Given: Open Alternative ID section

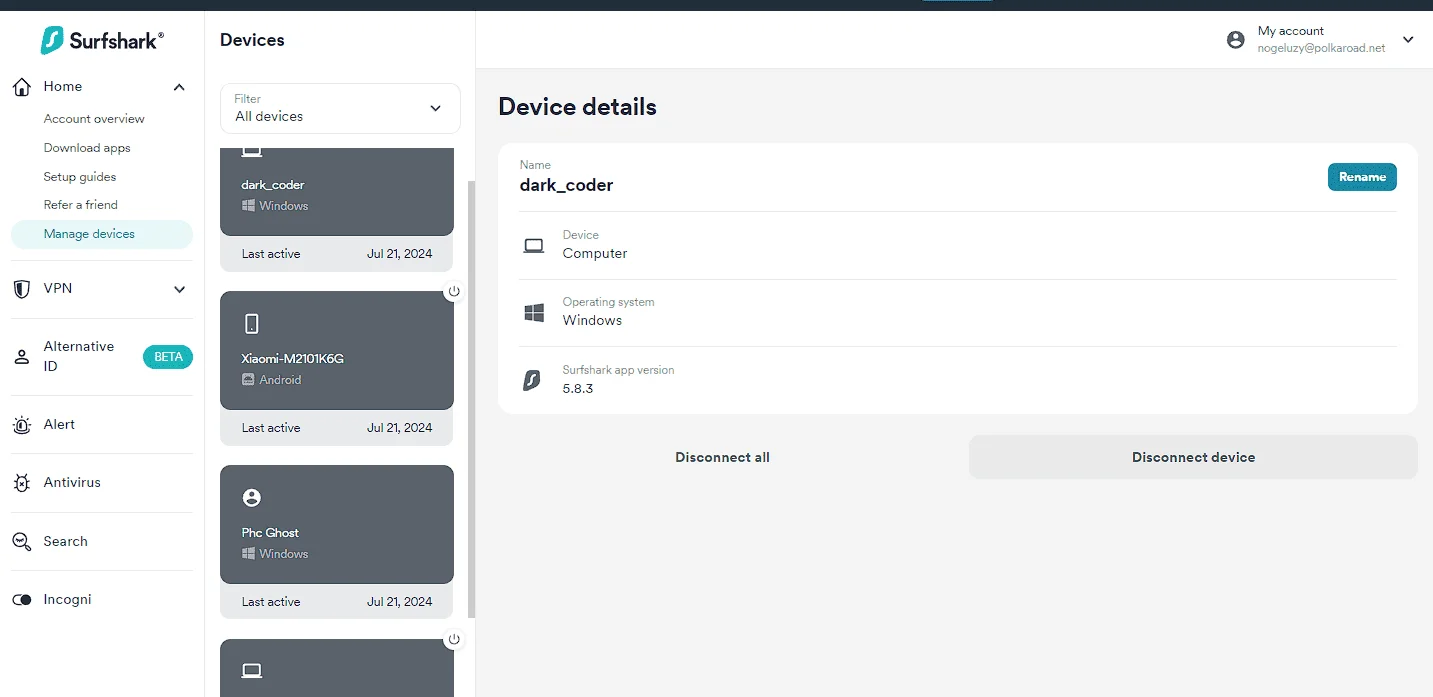Looking at the screenshot, I should click(x=79, y=357).
